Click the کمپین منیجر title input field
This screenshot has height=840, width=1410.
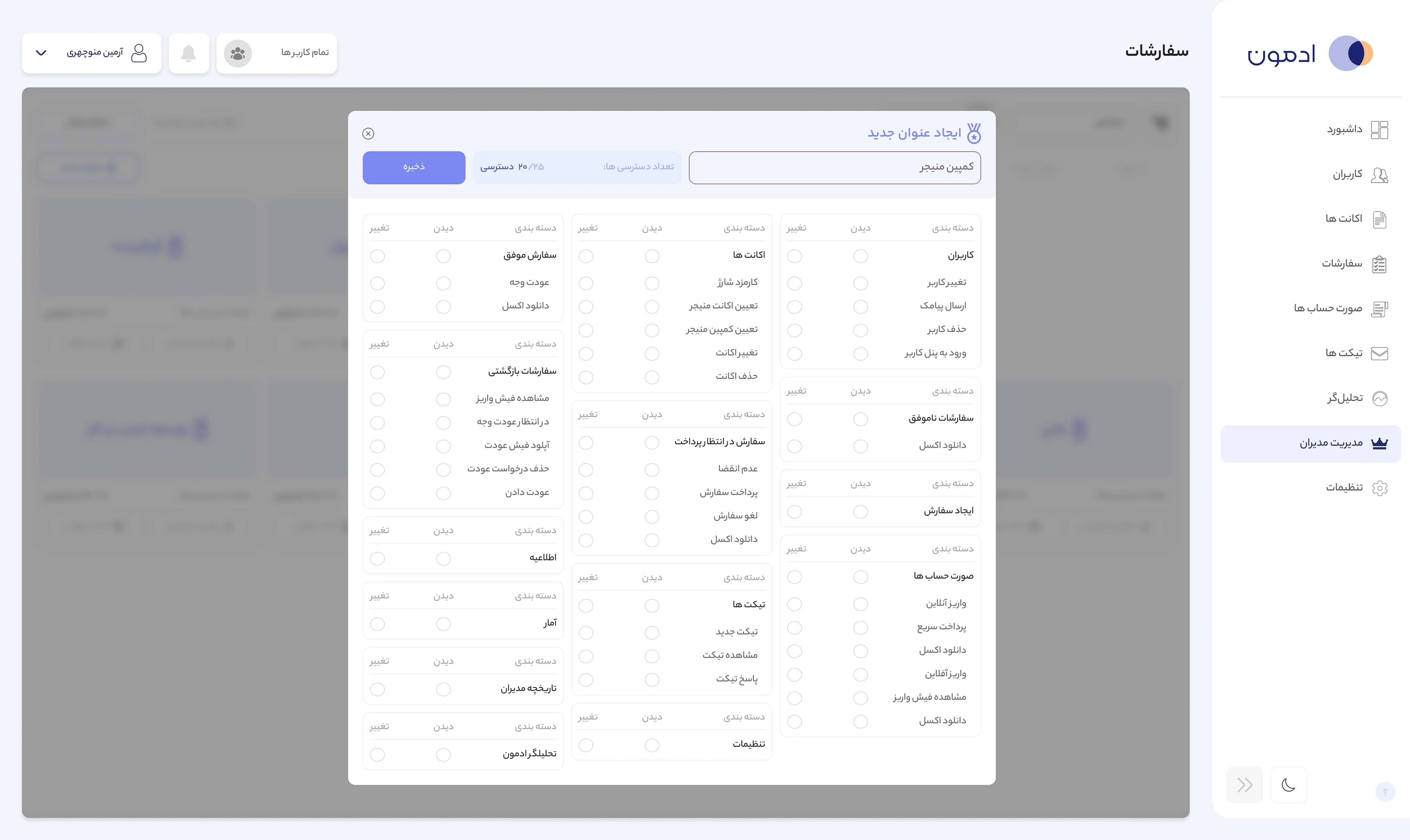(x=834, y=168)
